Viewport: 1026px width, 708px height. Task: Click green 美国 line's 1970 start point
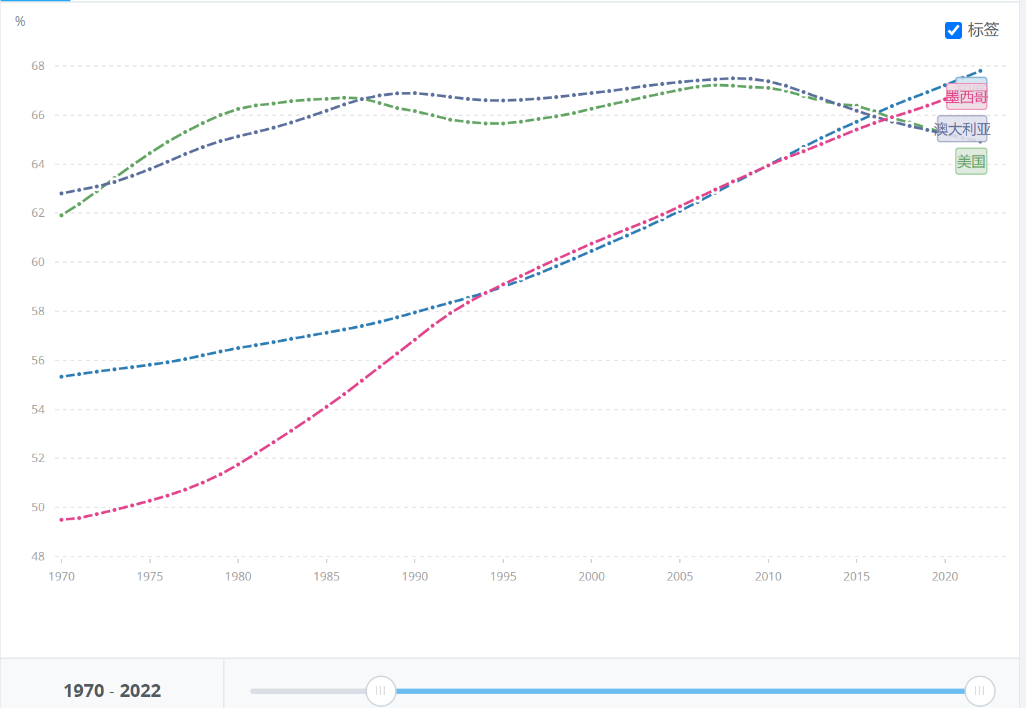(x=62, y=215)
